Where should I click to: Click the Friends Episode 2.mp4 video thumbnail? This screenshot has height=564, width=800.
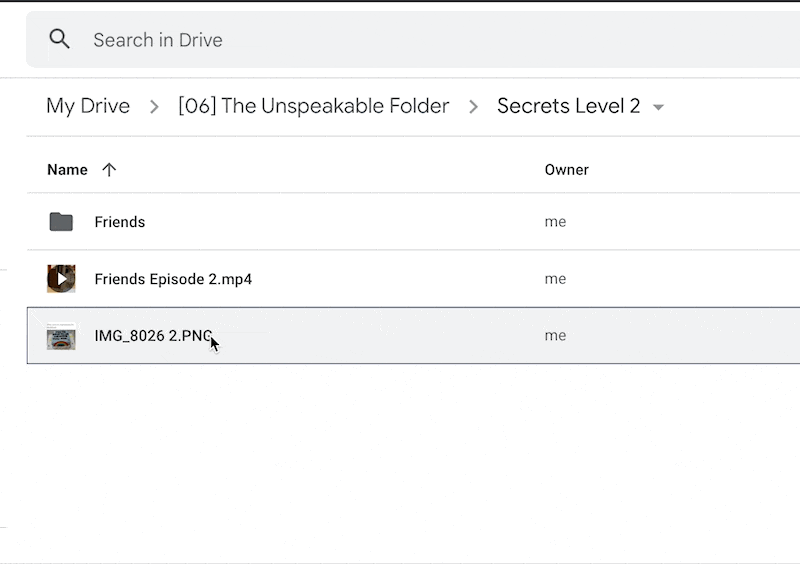pos(61,279)
